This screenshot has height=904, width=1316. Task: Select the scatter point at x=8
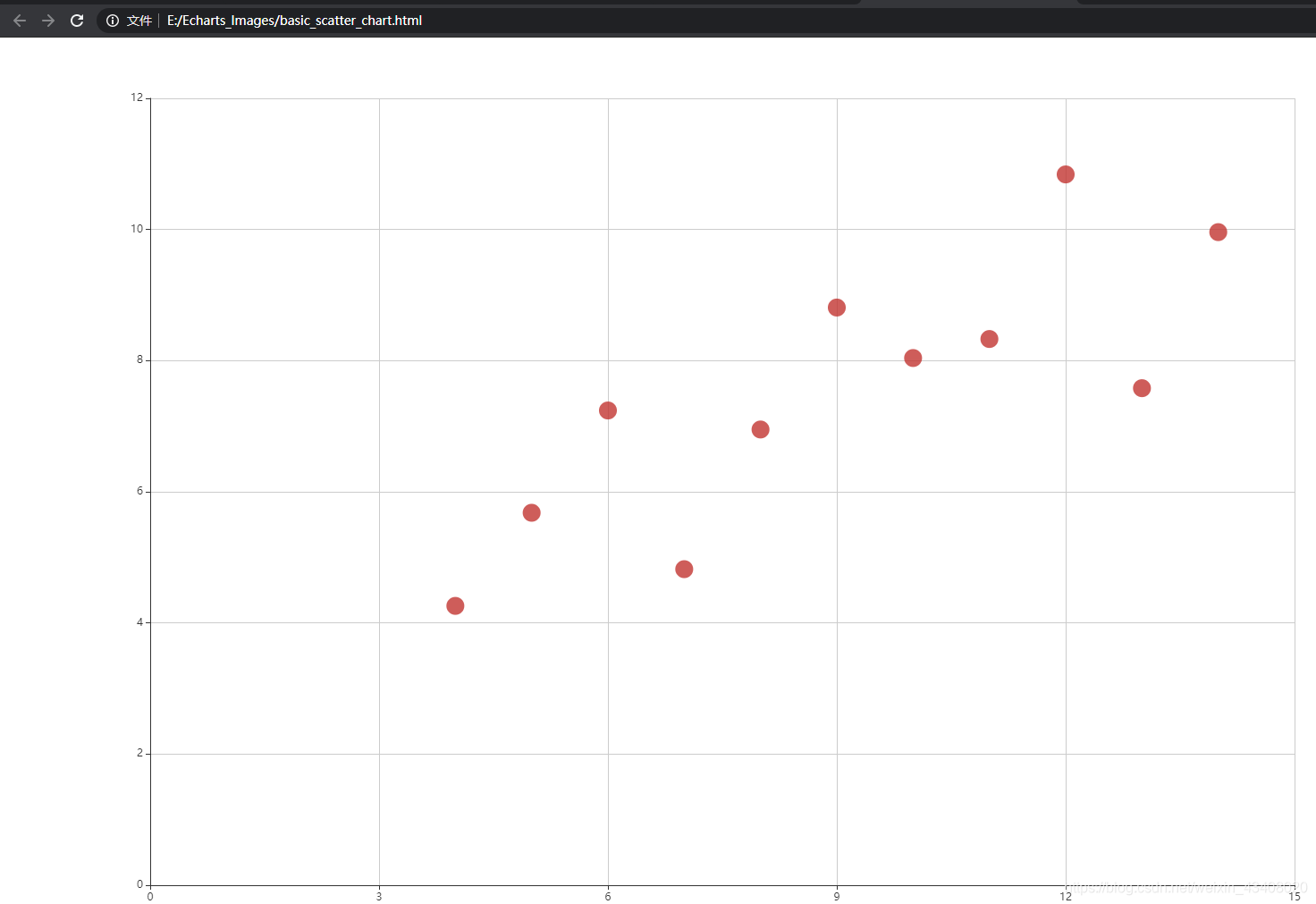(x=760, y=429)
